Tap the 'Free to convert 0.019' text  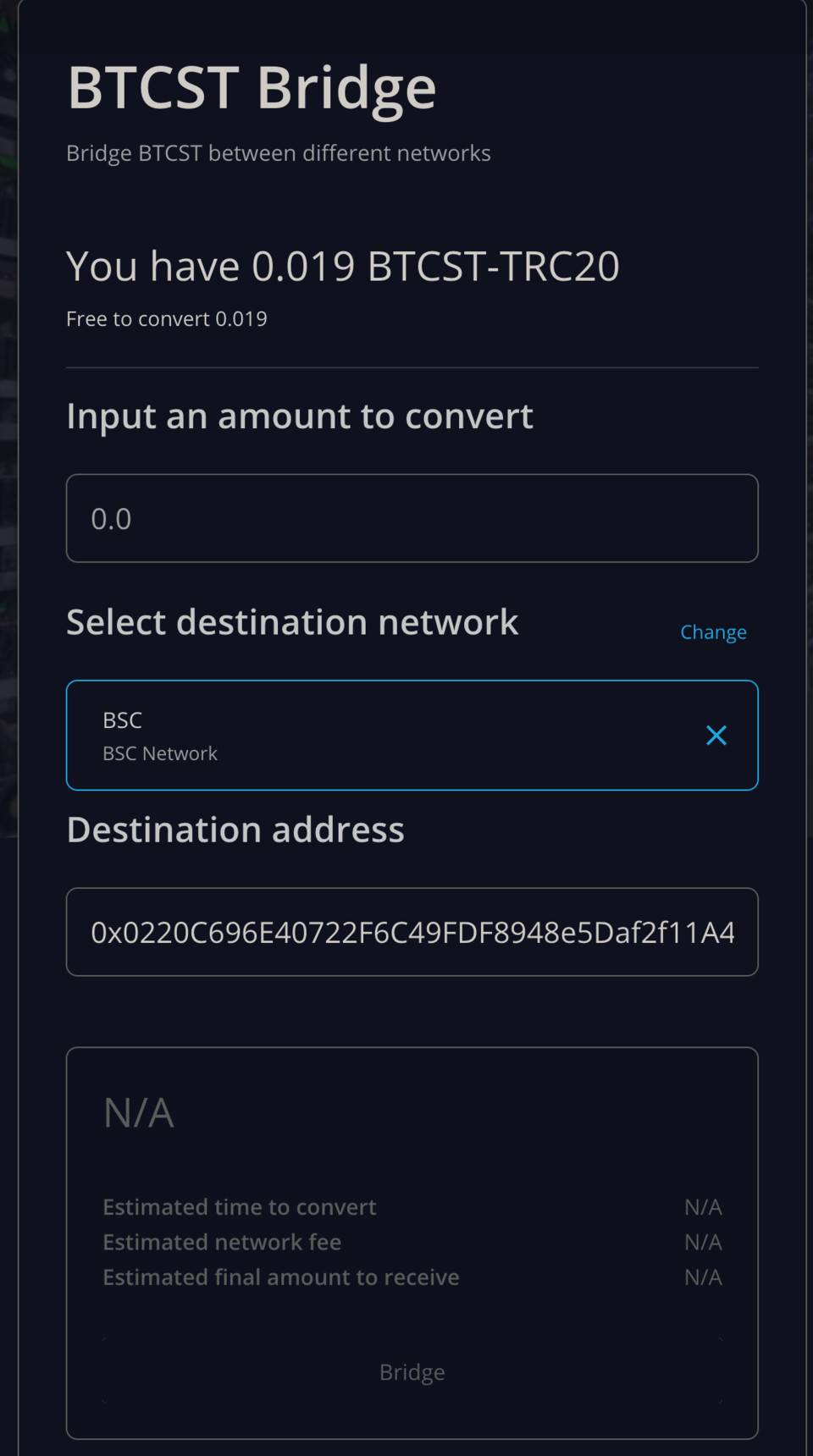166,319
